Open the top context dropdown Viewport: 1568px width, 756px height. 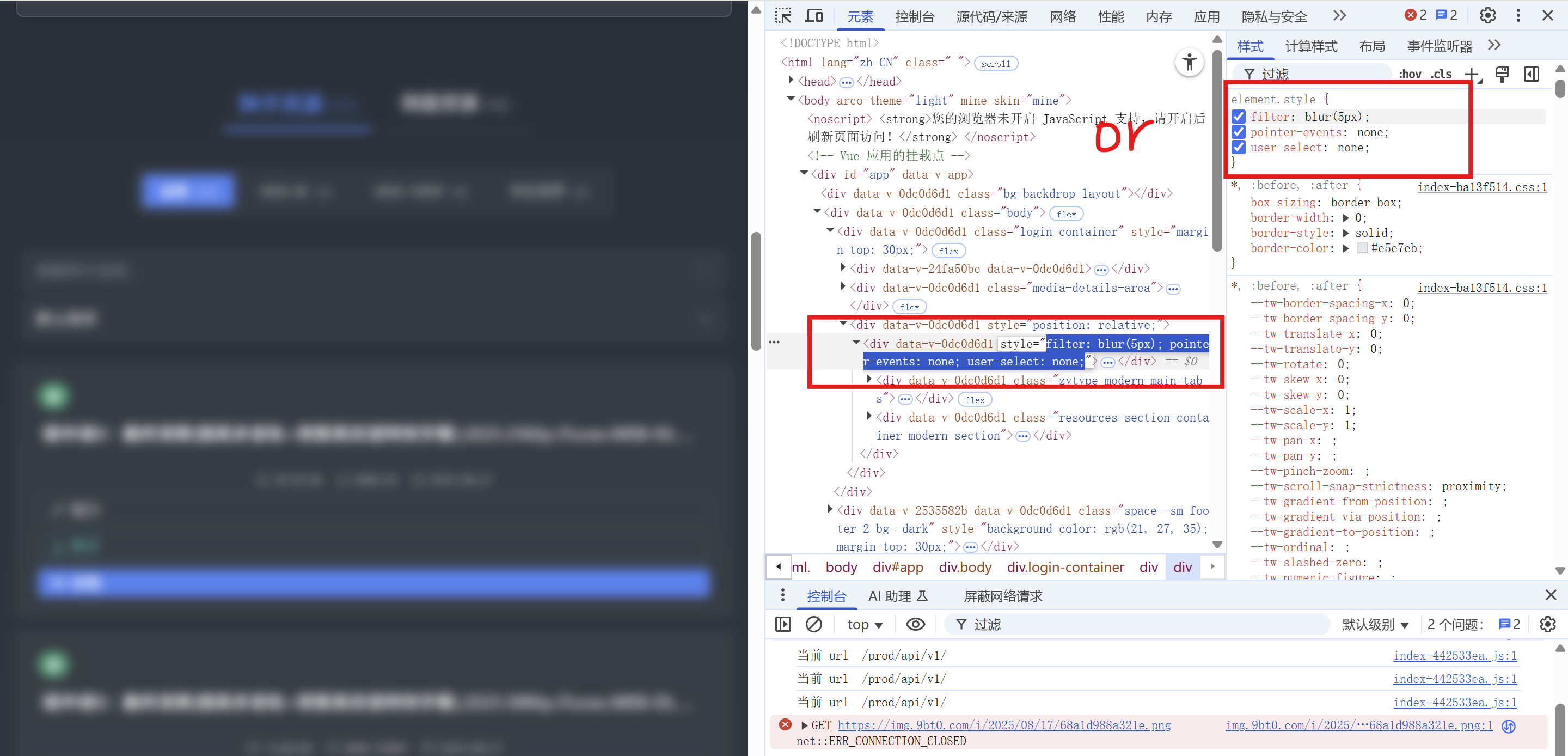[x=865, y=624]
